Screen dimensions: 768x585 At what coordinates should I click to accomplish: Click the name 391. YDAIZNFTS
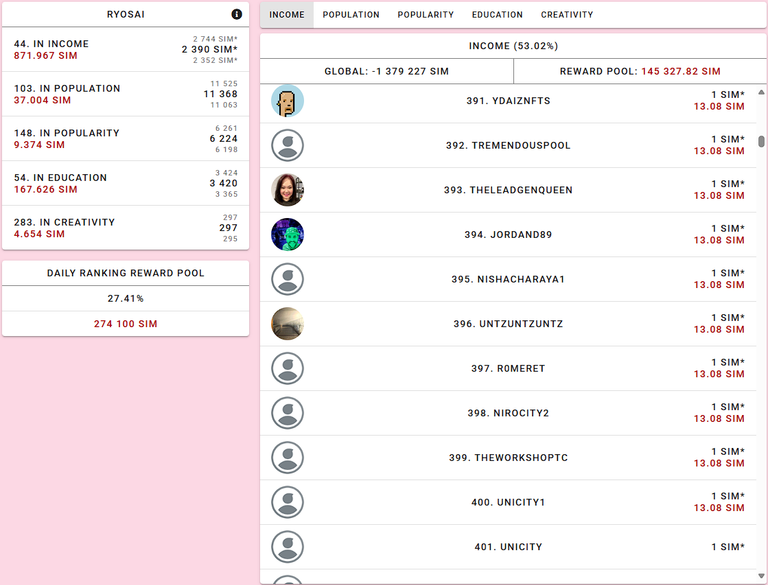(508, 100)
